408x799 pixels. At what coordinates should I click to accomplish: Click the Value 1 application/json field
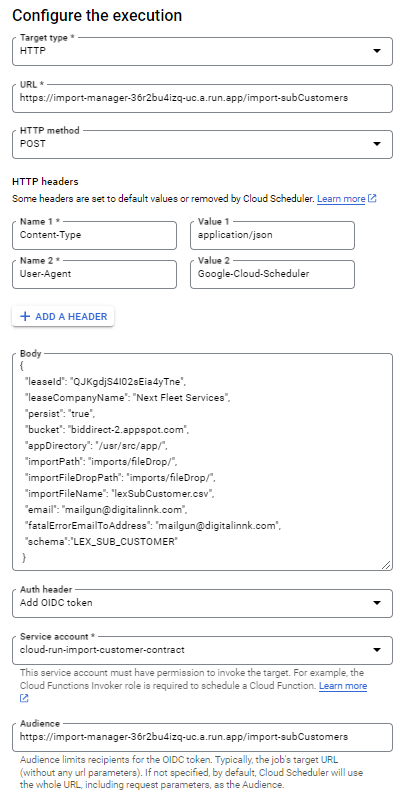[273, 235]
